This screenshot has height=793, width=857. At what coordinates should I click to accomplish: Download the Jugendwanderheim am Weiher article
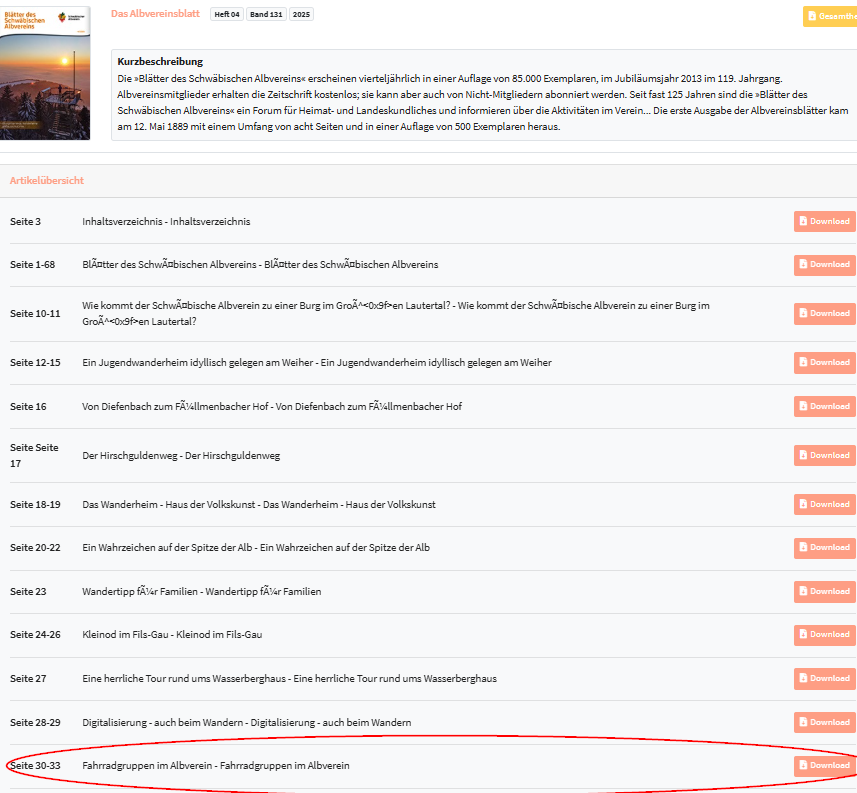[824, 362]
